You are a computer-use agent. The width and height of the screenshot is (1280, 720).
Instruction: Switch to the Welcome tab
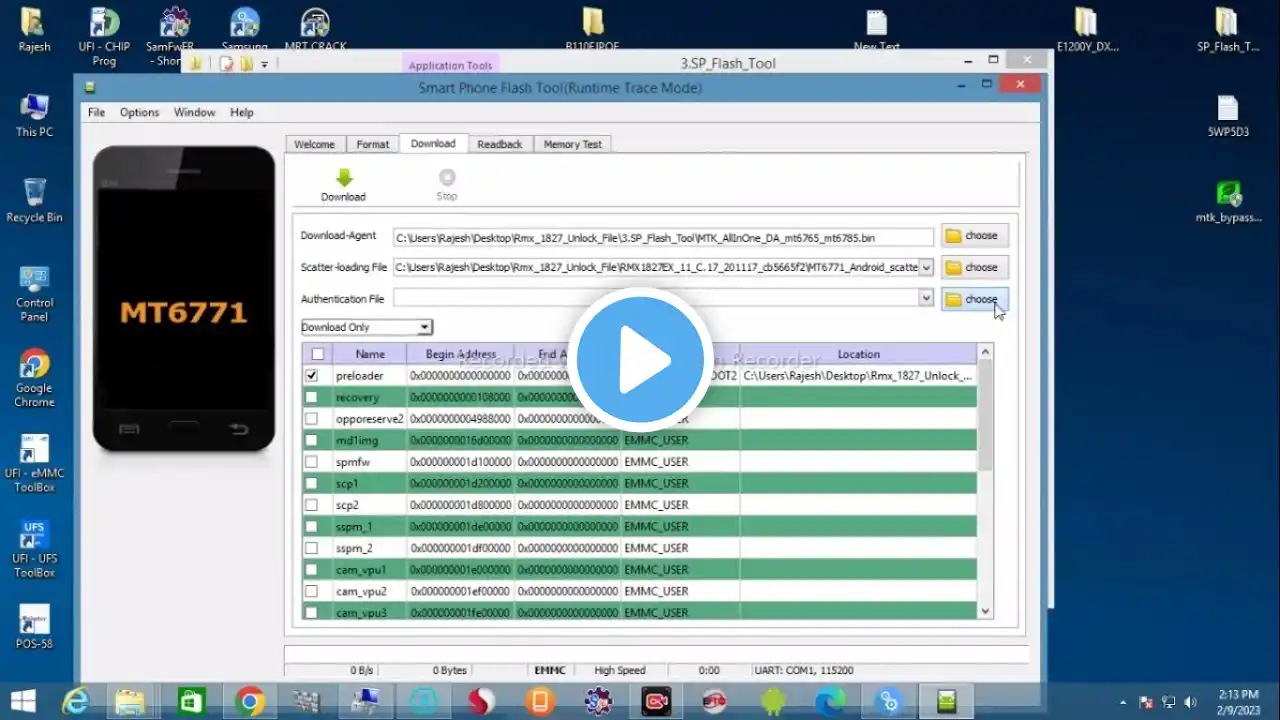point(314,144)
